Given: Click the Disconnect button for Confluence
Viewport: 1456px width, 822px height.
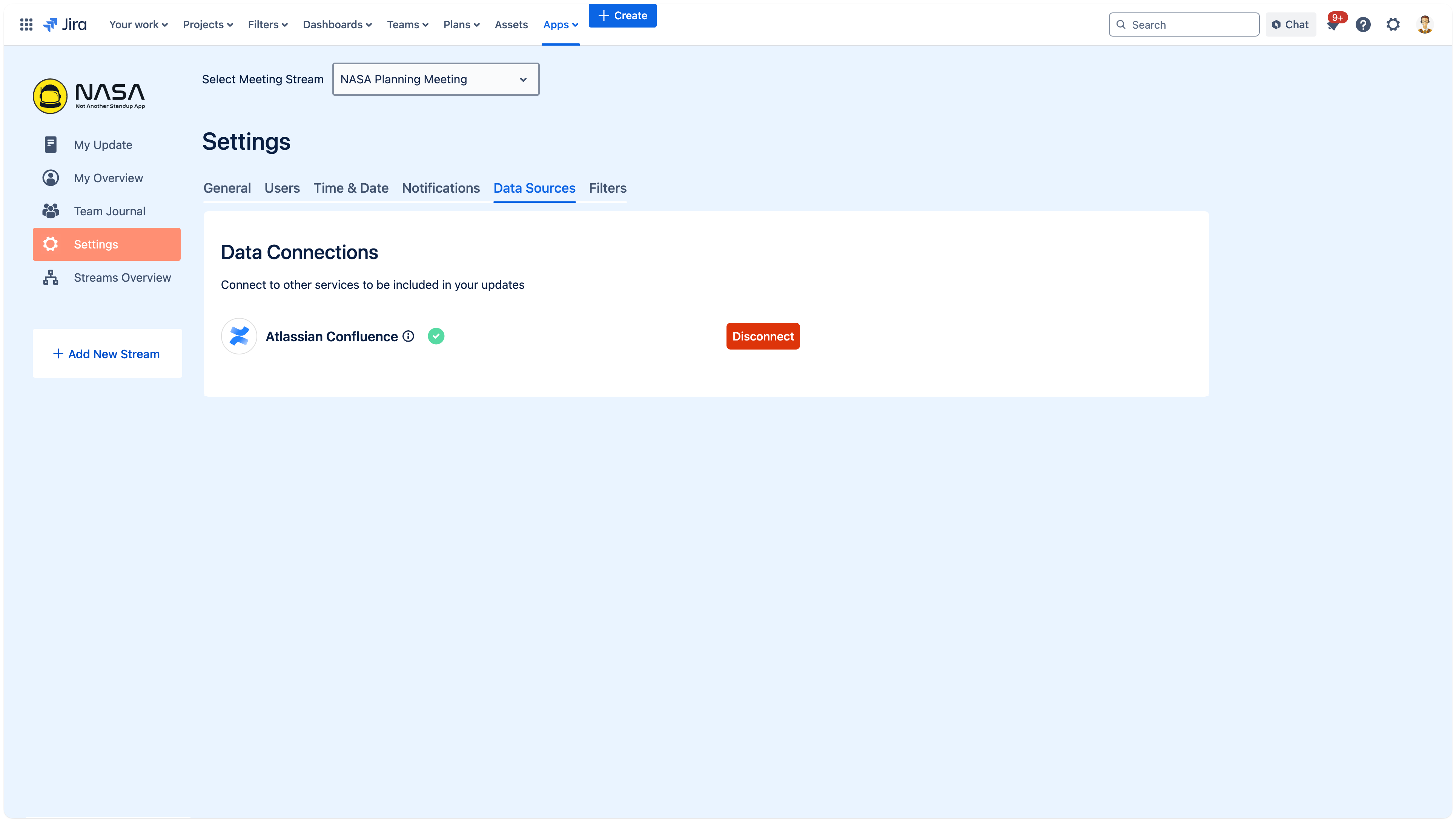Looking at the screenshot, I should click(x=763, y=336).
